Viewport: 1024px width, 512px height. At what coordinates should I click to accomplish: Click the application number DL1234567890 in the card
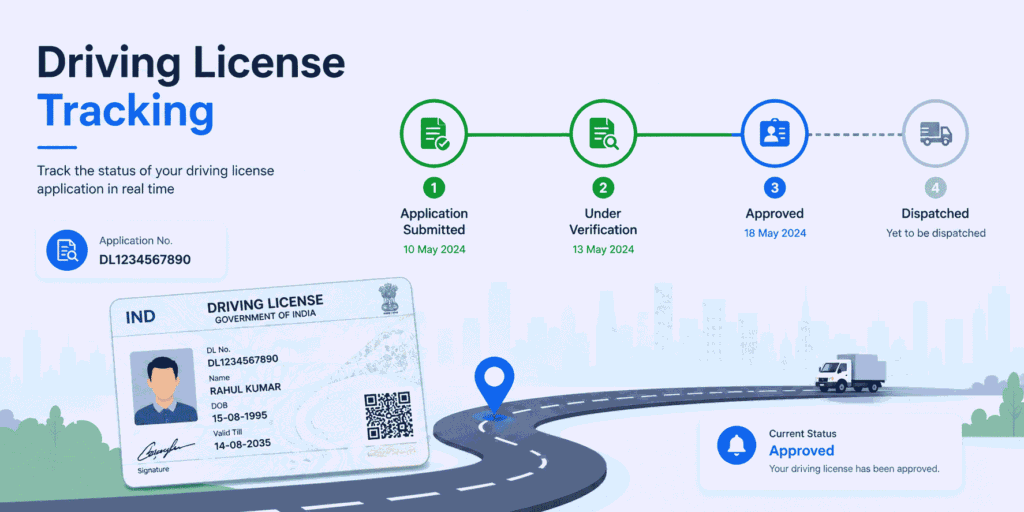point(145,259)
